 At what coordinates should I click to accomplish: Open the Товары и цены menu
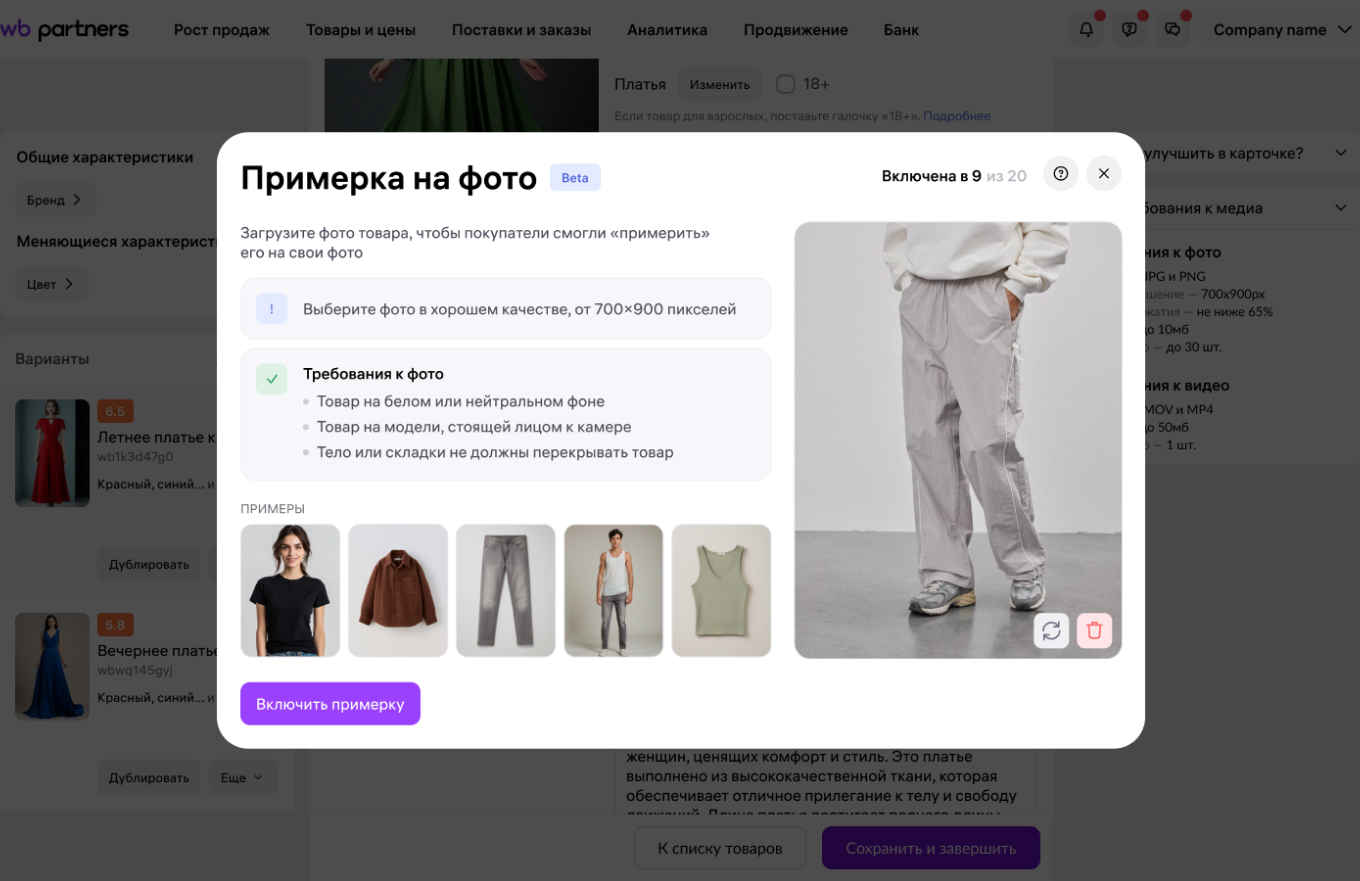[361, 29]
